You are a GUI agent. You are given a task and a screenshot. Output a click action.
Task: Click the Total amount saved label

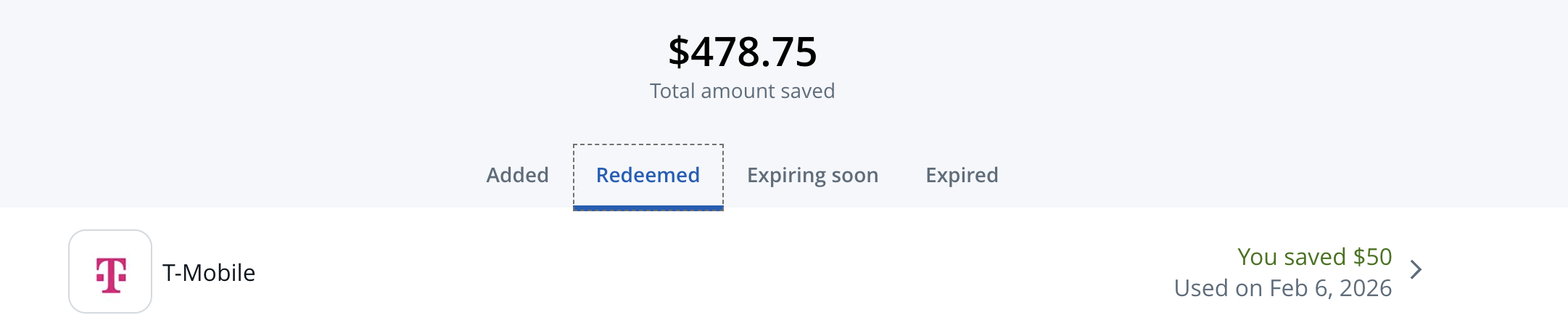(x=742, y=91)
